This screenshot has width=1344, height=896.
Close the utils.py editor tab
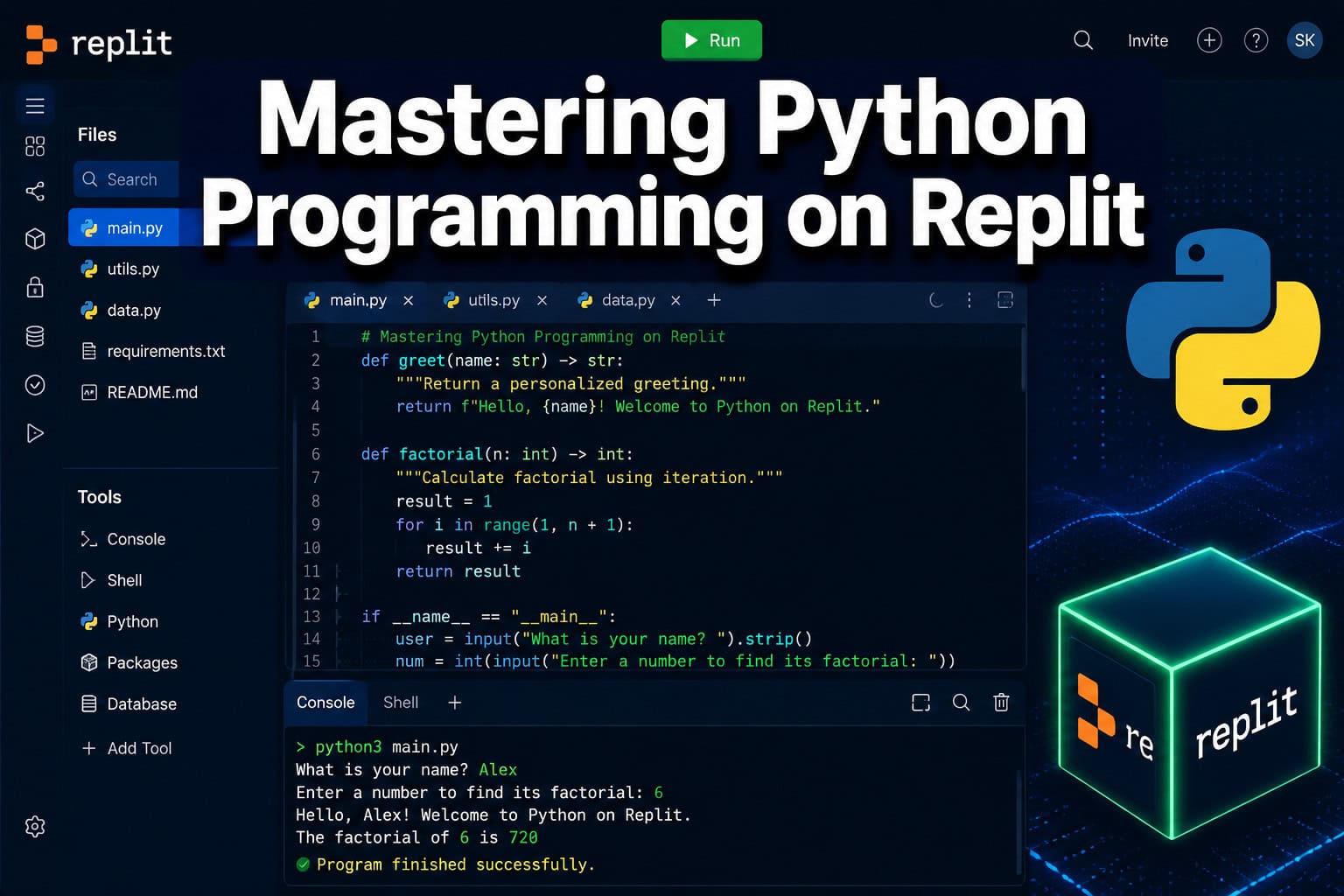coord(542,300)
